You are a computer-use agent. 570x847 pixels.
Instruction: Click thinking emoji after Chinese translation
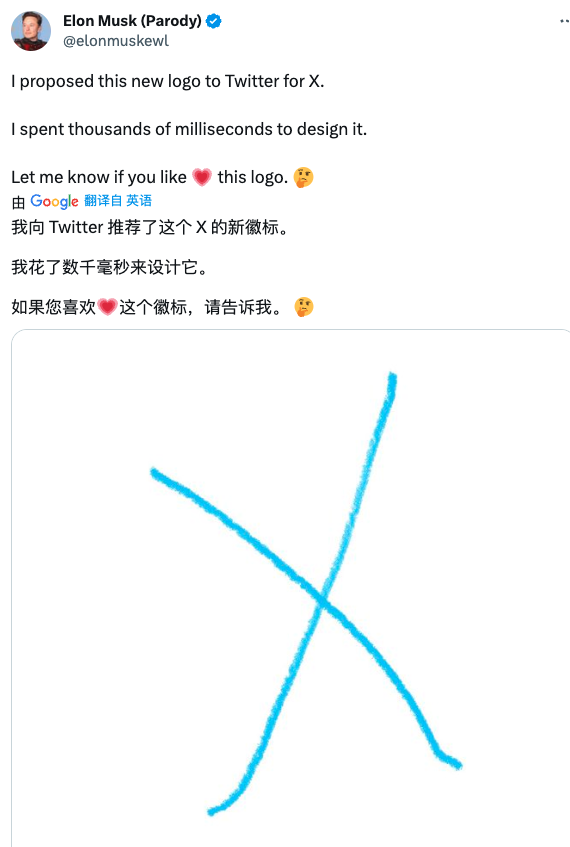pyautogui.click(x=304, y=307)
